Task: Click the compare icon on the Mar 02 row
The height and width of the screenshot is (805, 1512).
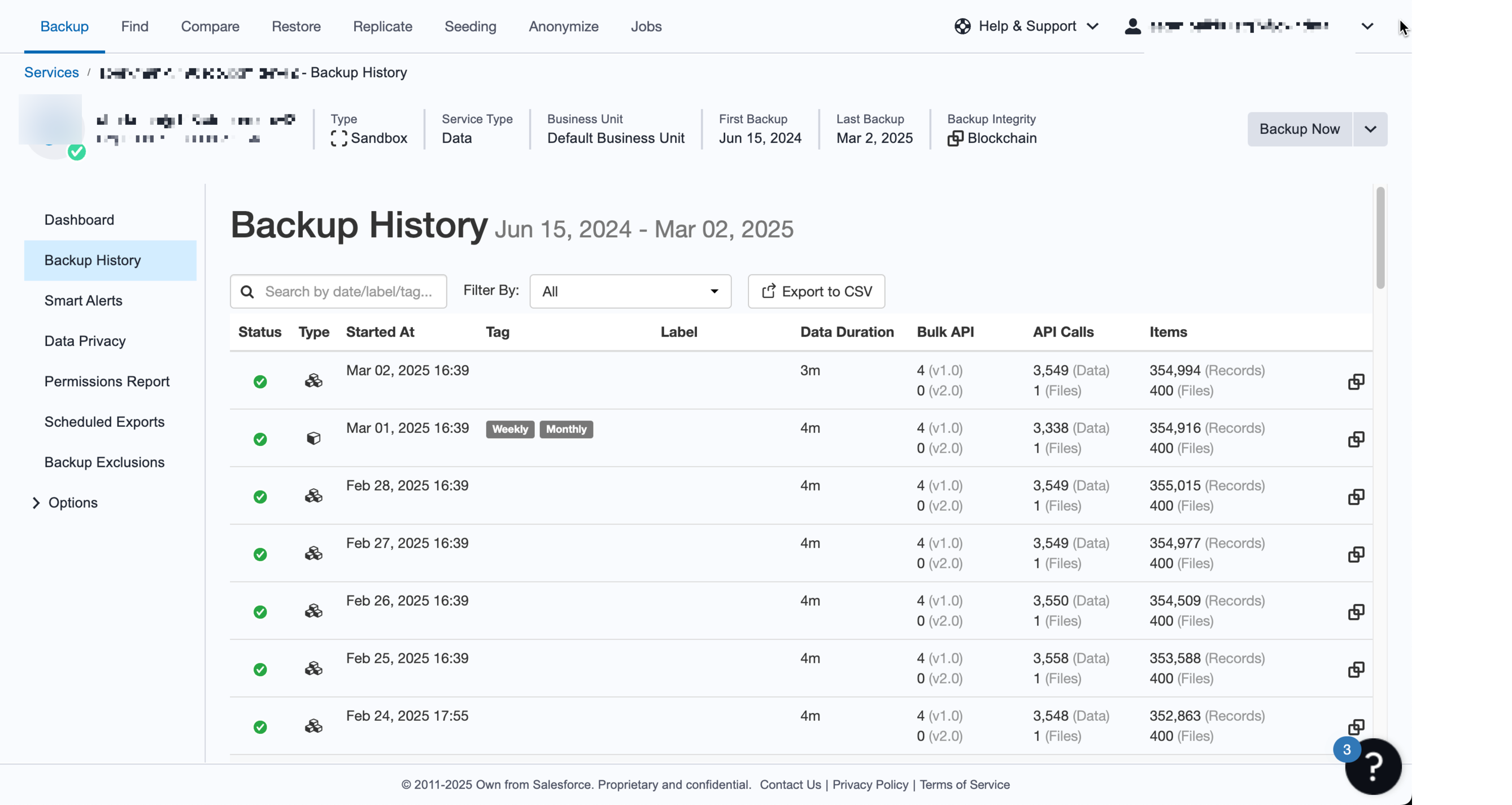Action: click(1356, 382)
